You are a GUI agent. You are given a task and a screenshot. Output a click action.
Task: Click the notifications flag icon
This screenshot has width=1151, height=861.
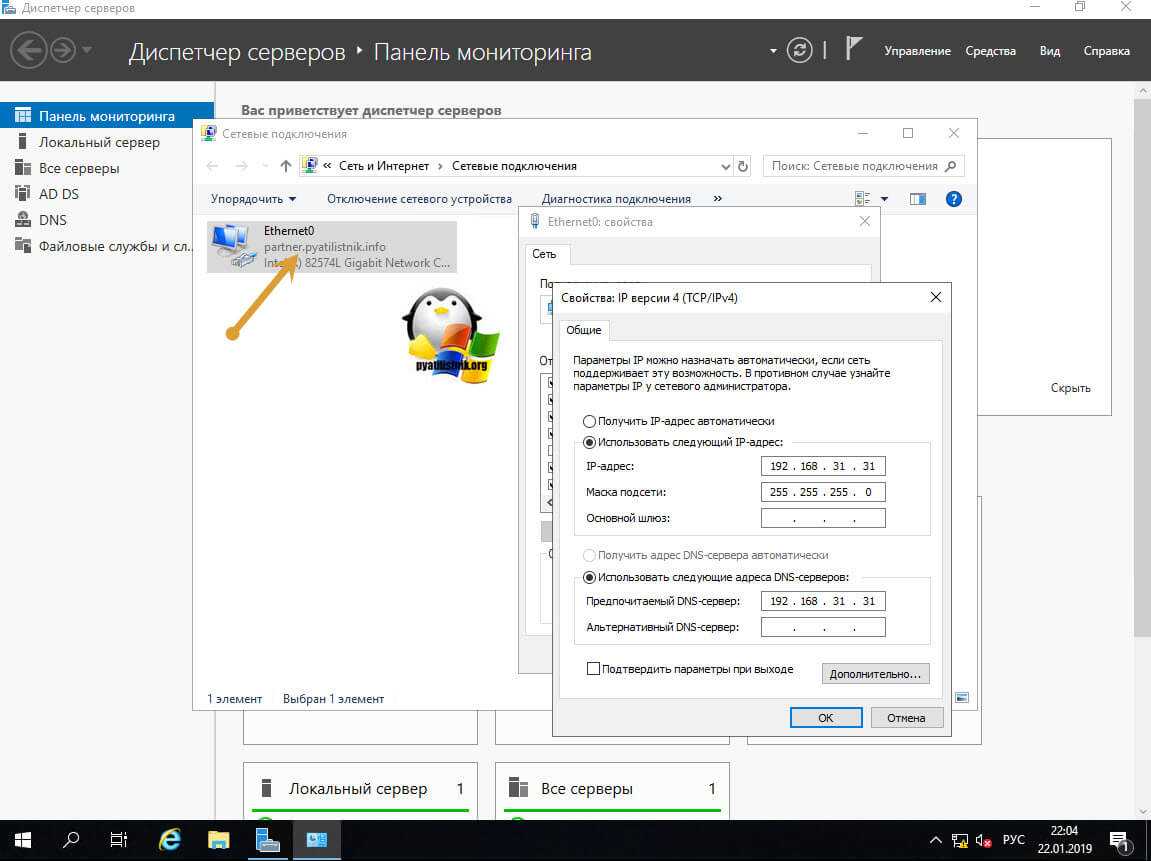(853, 50)
